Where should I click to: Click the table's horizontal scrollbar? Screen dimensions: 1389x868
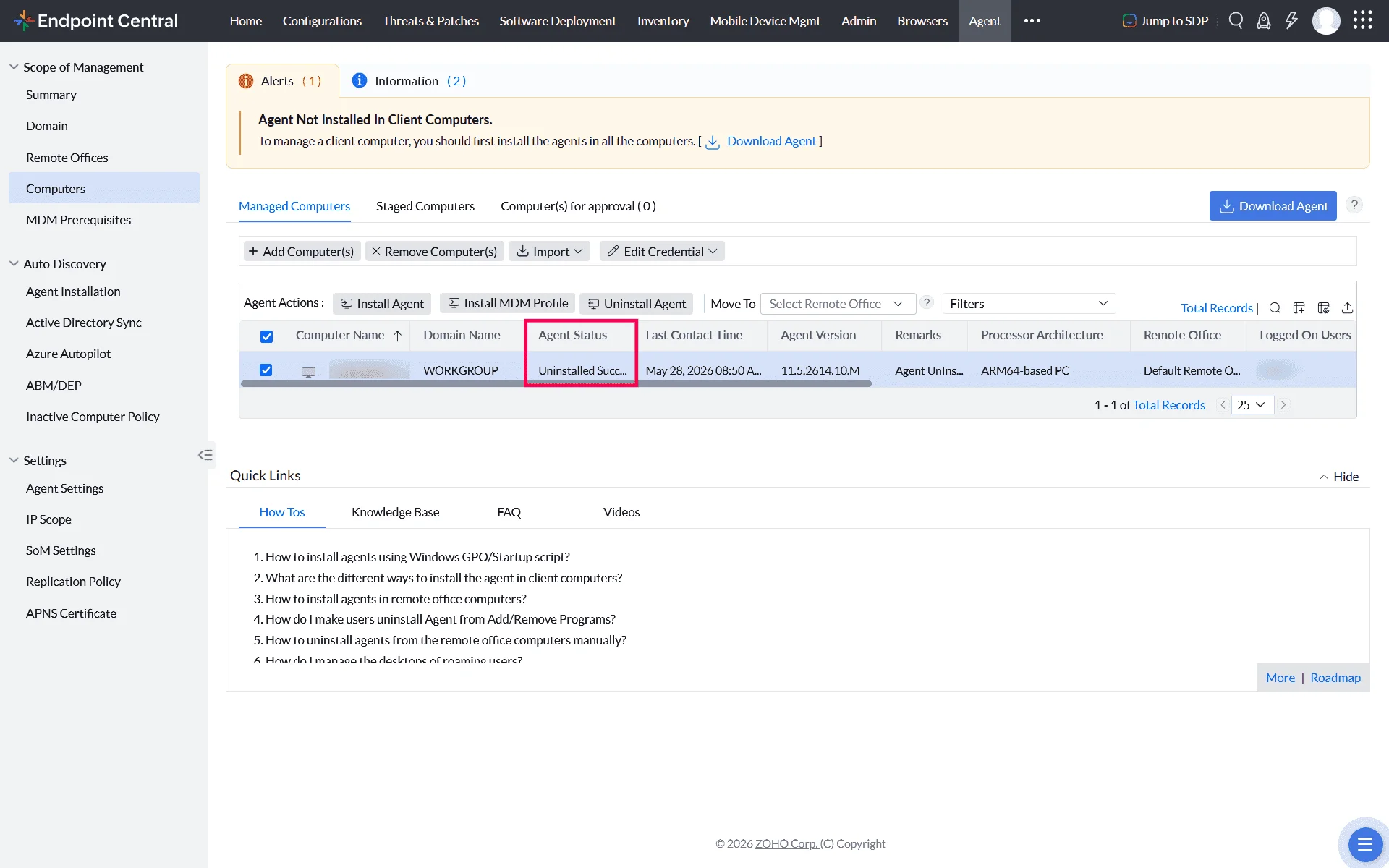556,384
